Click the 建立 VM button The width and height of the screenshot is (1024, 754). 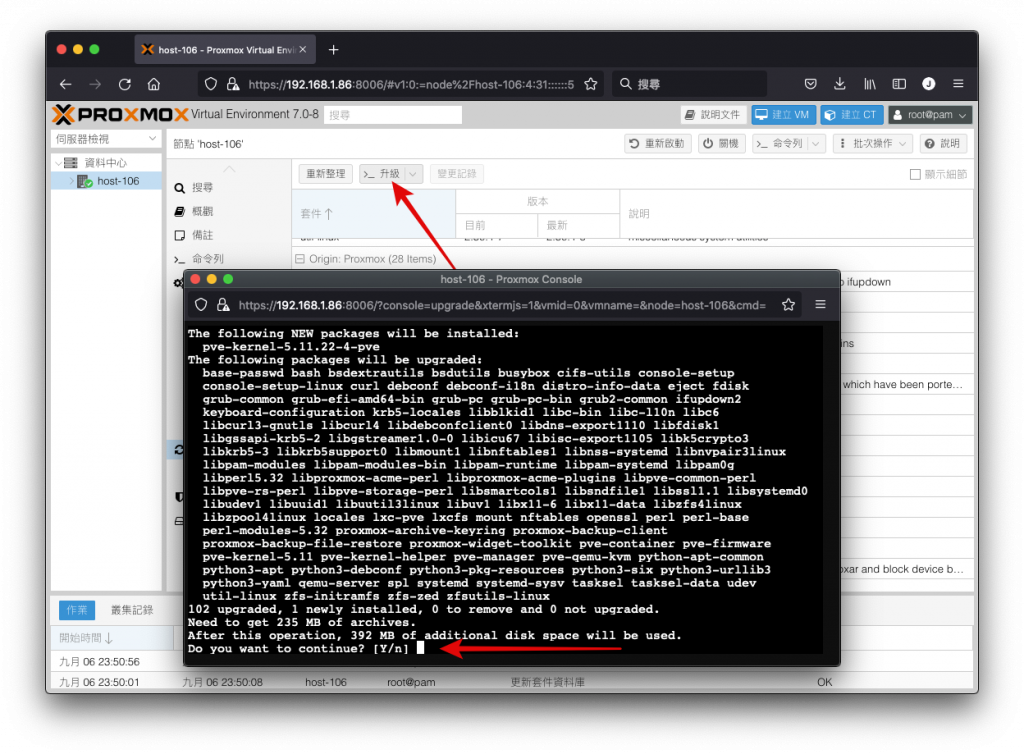point(782,115)
